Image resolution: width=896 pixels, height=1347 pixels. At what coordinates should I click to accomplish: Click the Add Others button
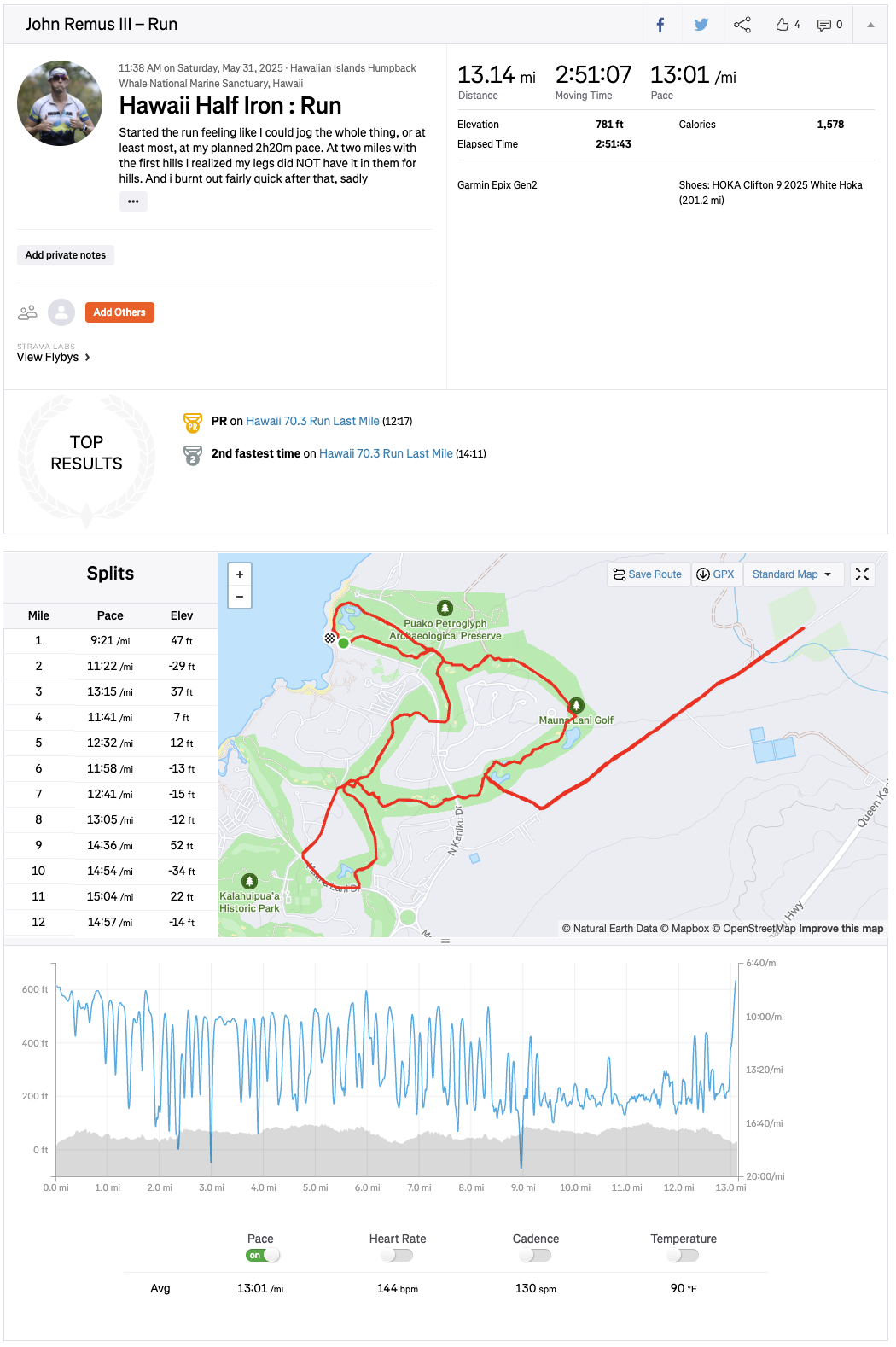click(x=119, y=312)
